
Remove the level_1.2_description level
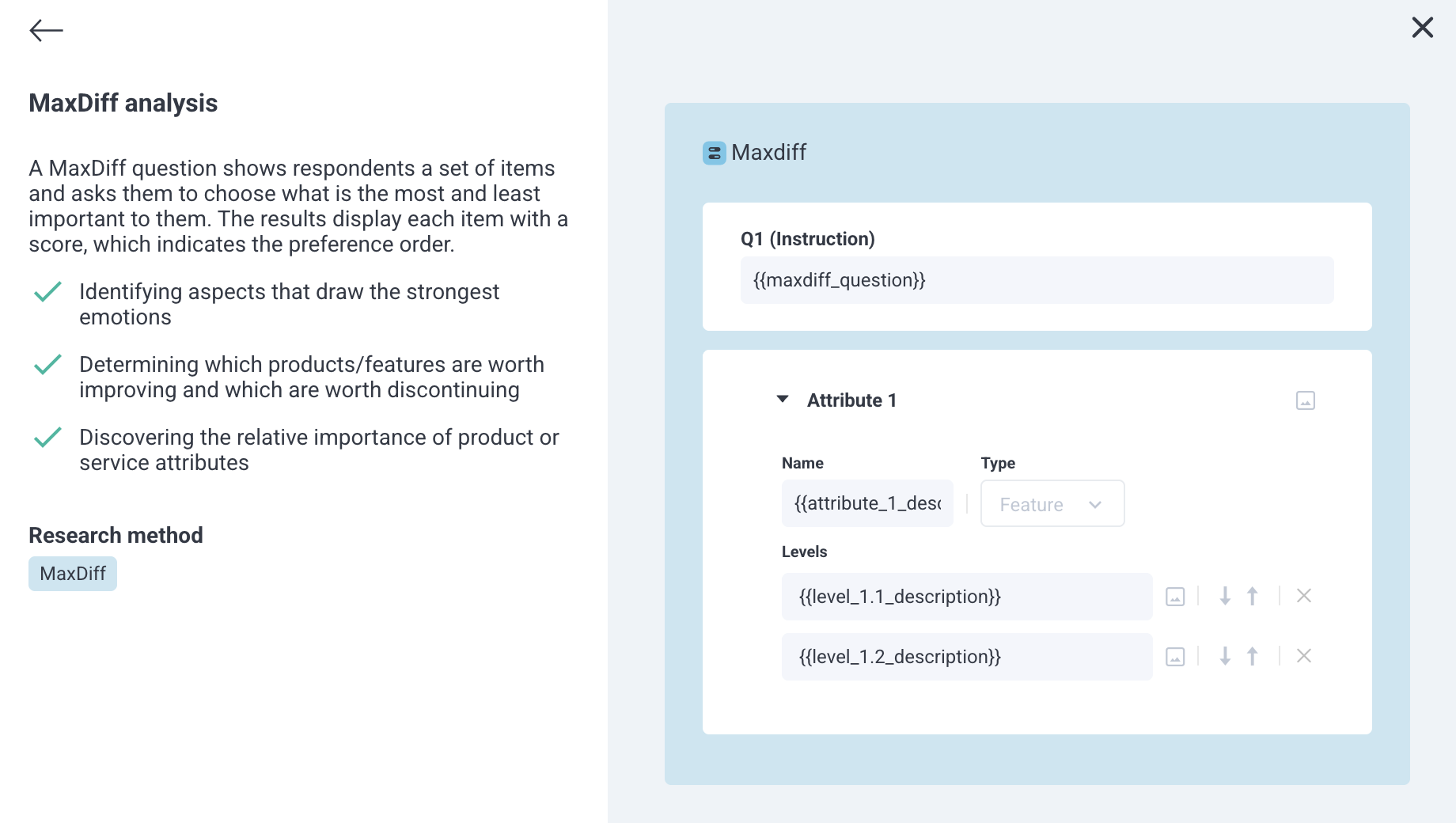[1303, 656]
